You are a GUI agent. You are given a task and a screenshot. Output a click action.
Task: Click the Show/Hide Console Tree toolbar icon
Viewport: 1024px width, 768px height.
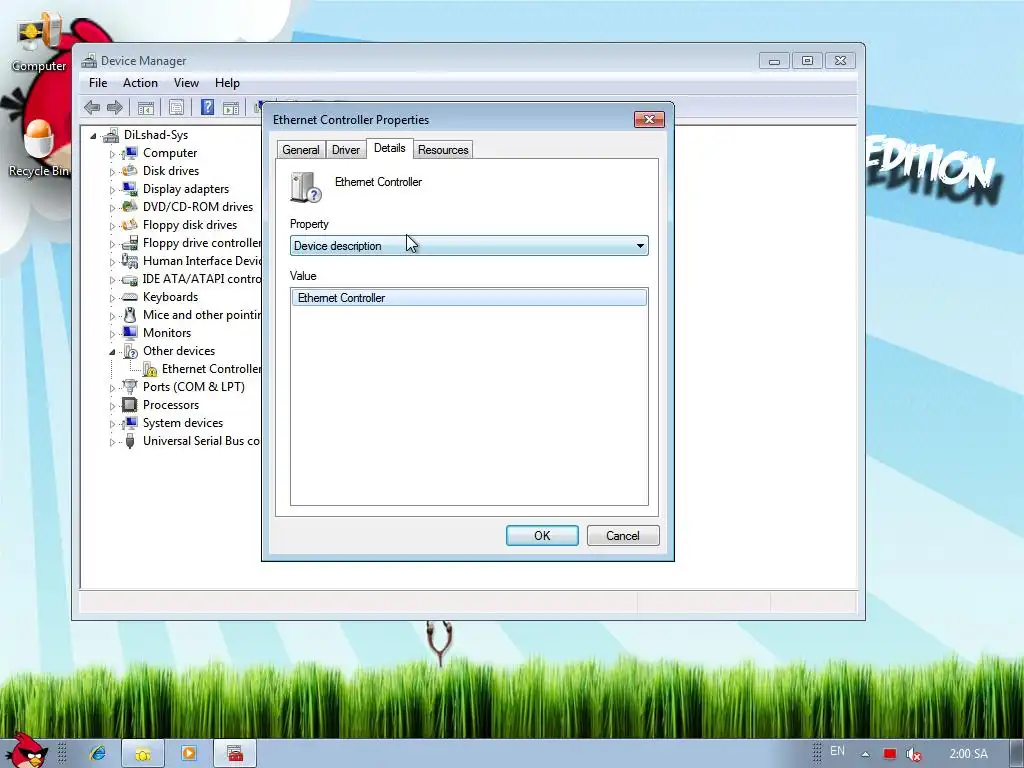pos(146,108)
